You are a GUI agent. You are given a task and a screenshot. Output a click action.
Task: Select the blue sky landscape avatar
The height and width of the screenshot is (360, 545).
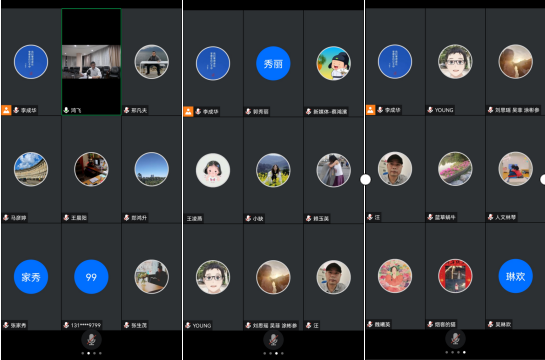click(152, 169)
